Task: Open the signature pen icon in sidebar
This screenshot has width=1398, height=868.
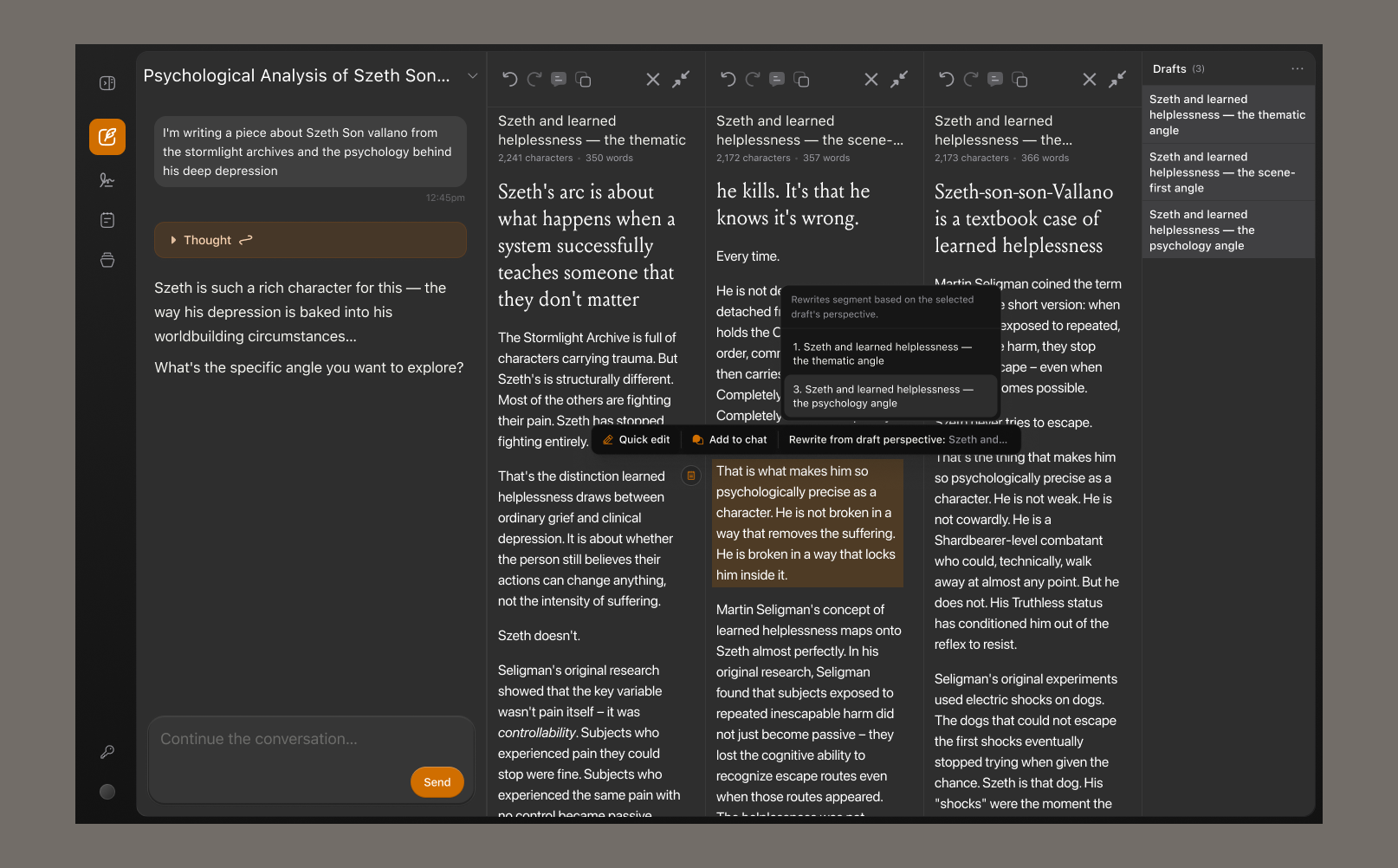Action: [x=107, y=180]
